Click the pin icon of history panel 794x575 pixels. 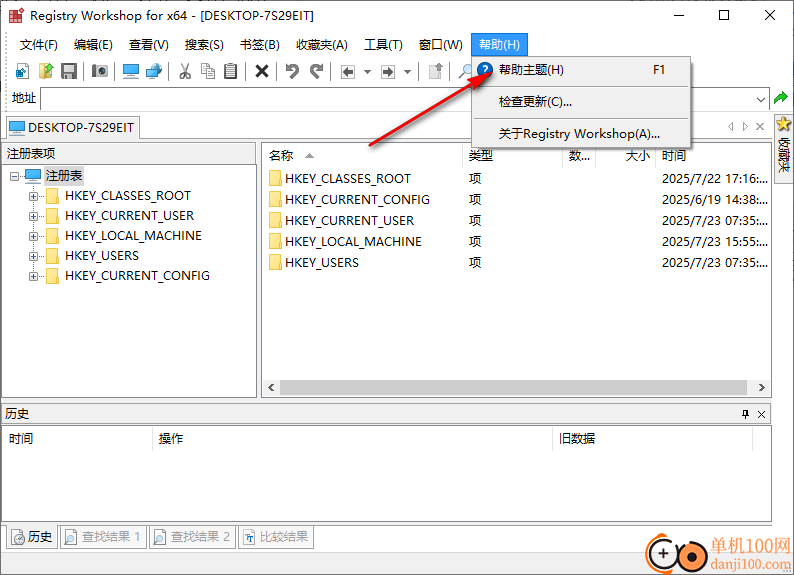[745, 414]
